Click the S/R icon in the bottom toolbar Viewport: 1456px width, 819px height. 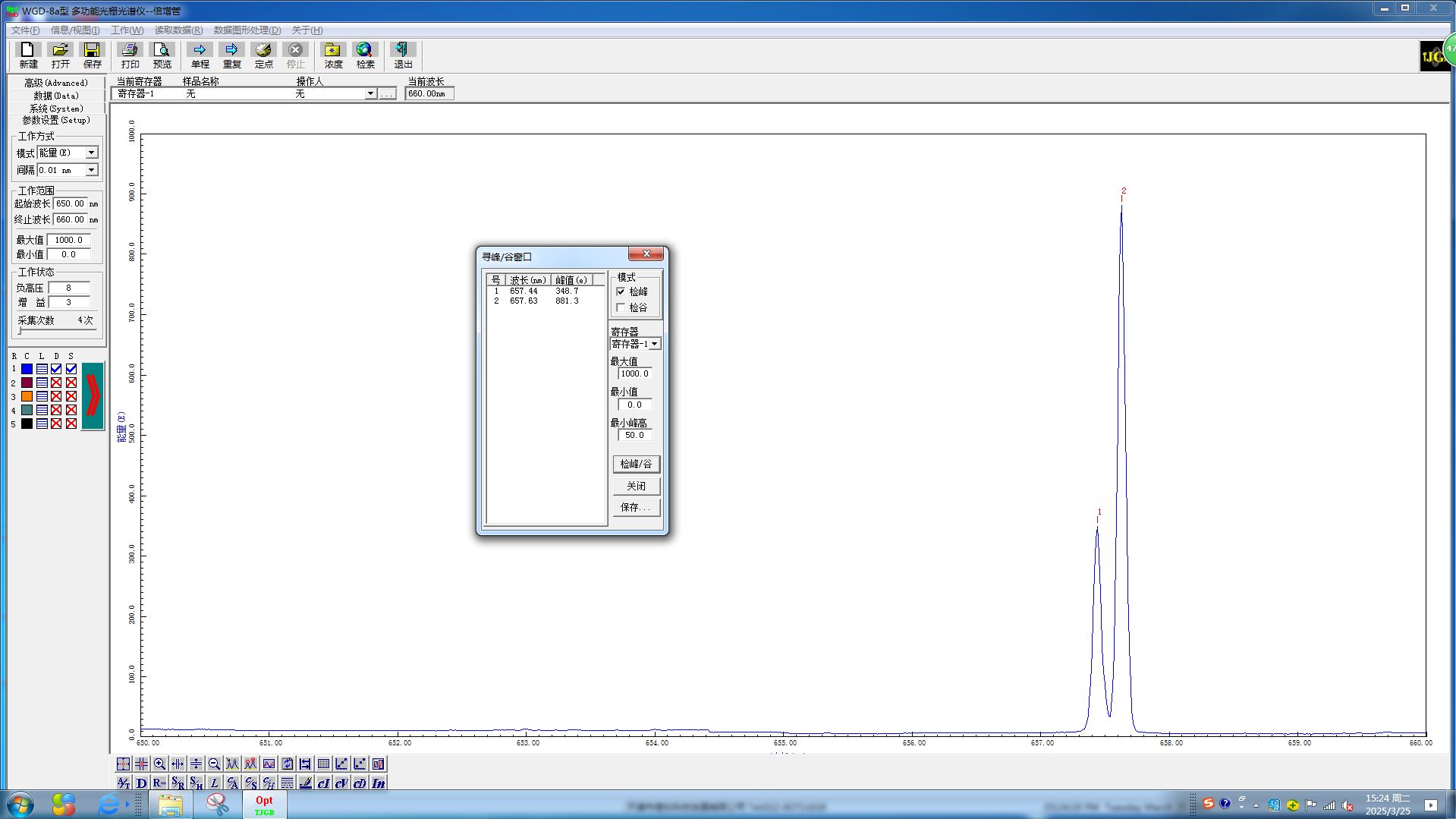[x=178, y=783]
